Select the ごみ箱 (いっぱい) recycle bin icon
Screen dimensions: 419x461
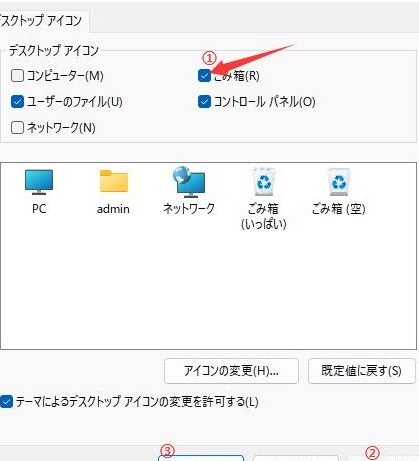click(x=264, y=182)
